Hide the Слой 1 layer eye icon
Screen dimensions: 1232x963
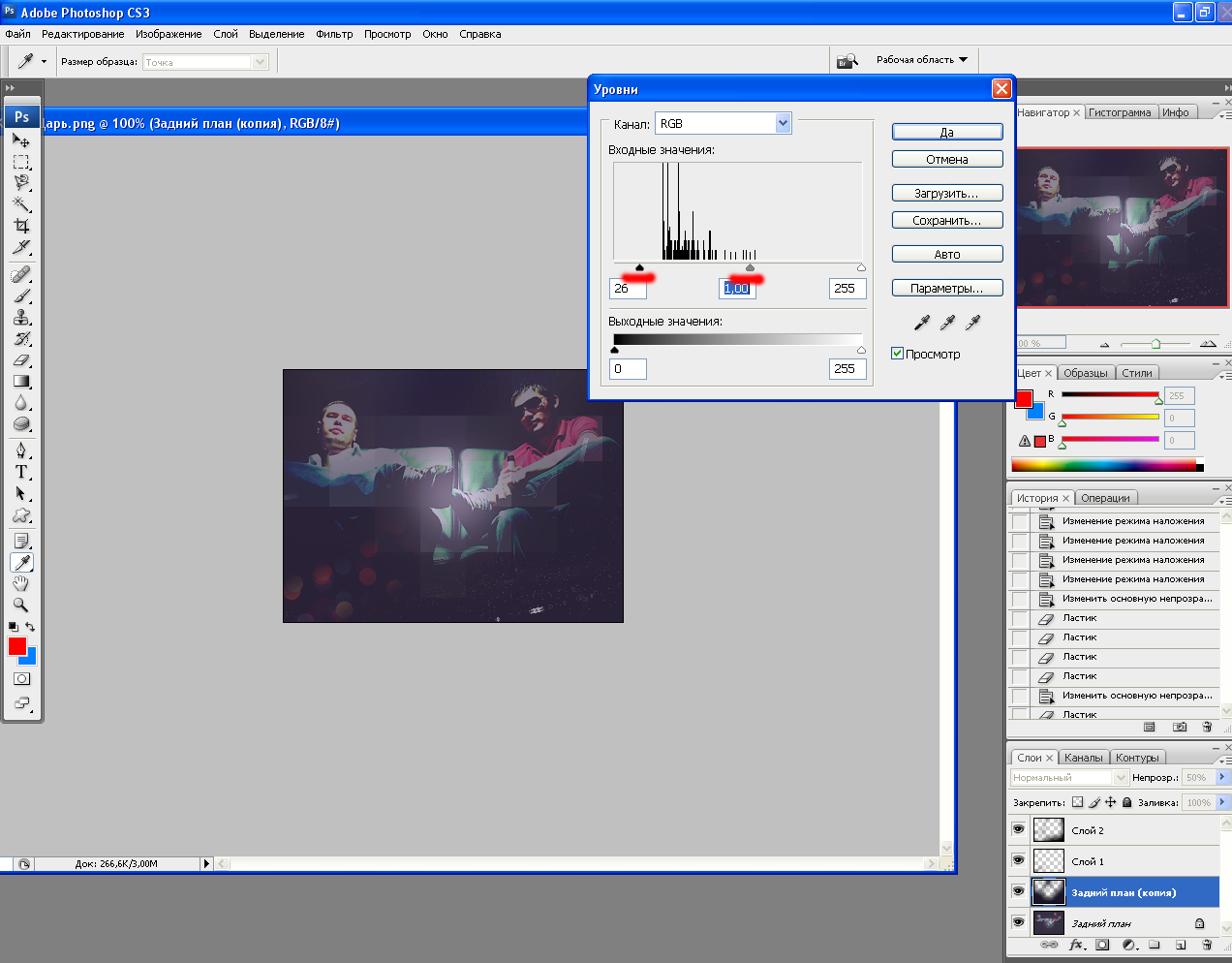click(x=1018, y=860)
